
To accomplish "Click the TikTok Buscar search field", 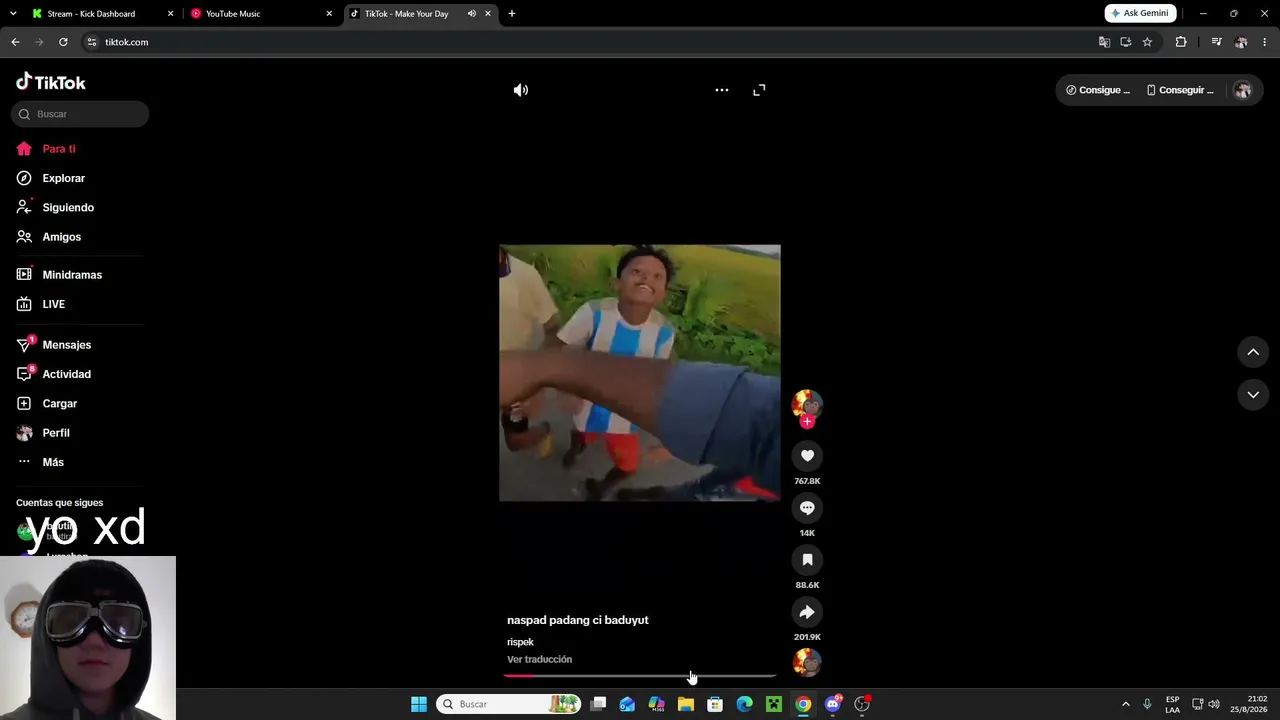I will coord(80,114).
